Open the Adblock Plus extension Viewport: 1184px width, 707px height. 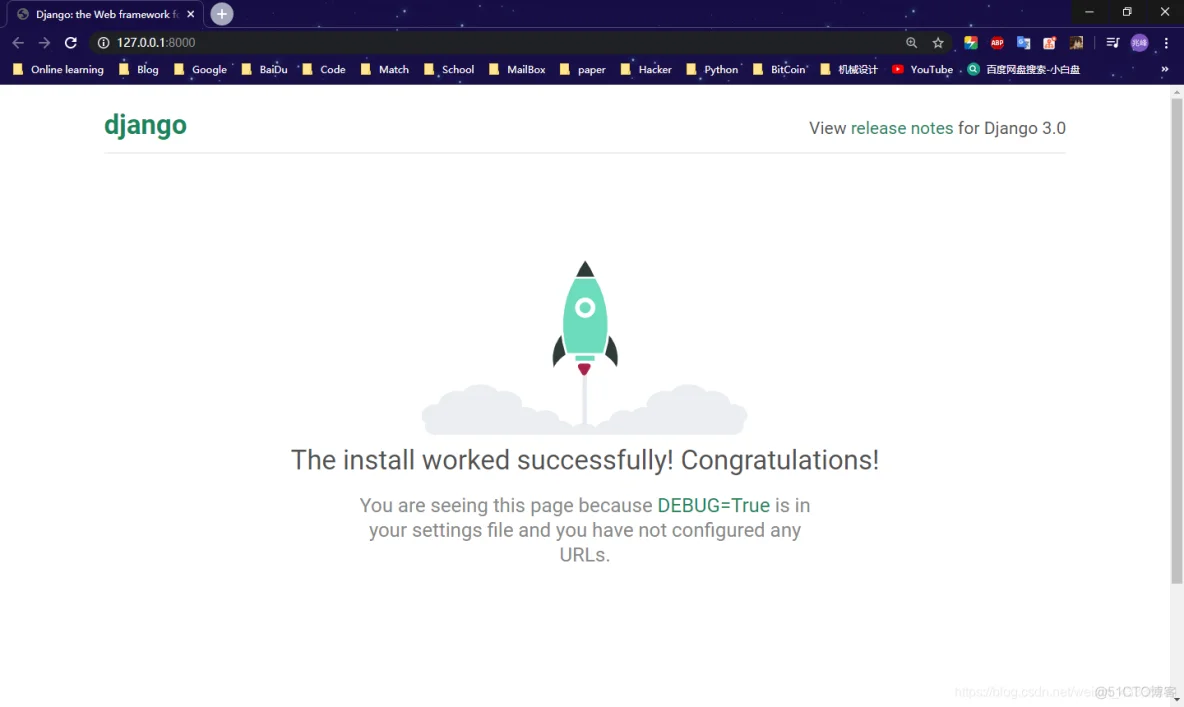[997, 43]
